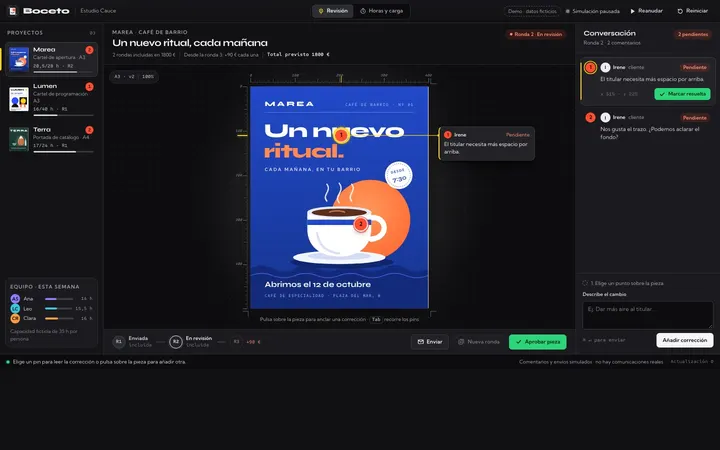
Task: Click the Añadir corrección button
Action: [x=685, y=340]
